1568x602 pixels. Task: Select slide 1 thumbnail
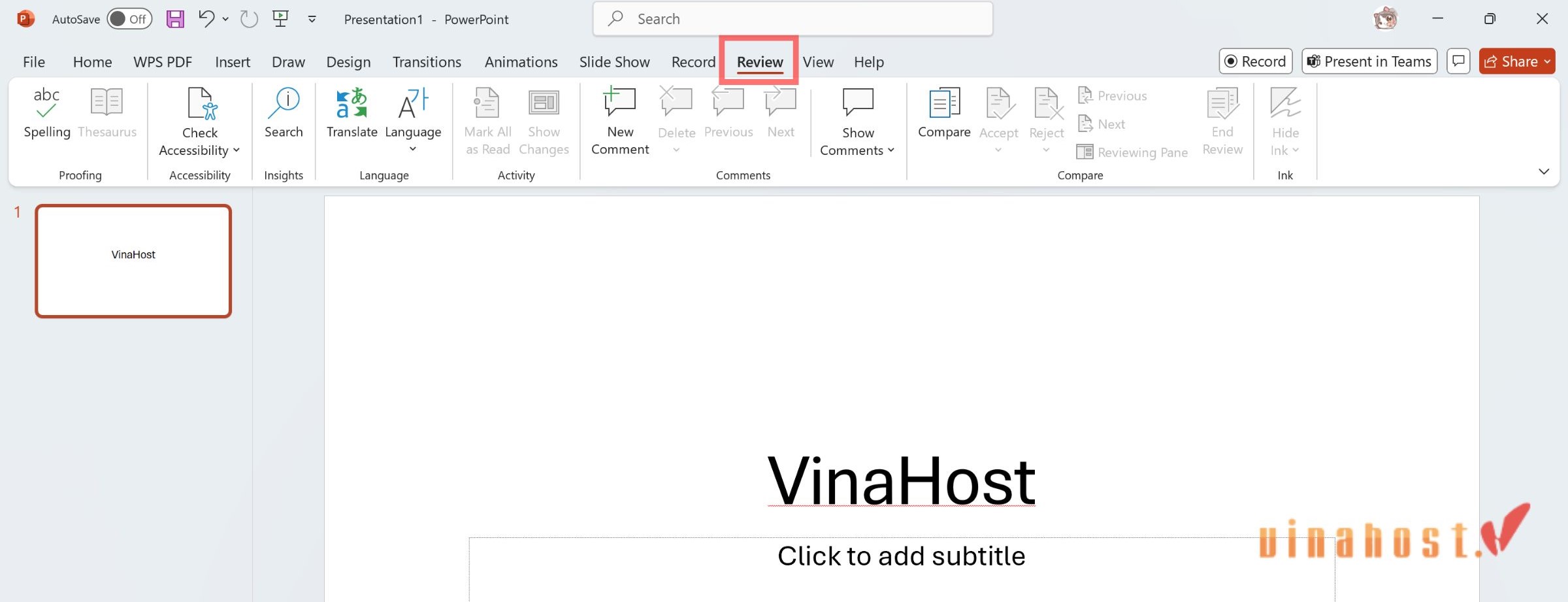(x=133, y=261)
